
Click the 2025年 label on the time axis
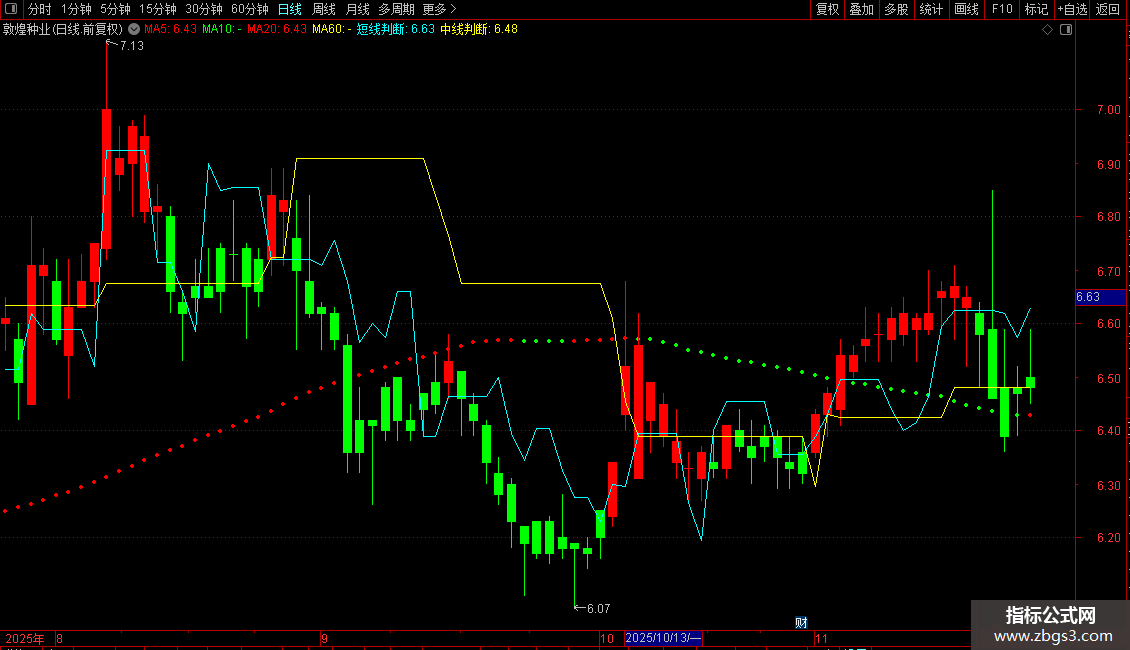(x=25, y=639)
